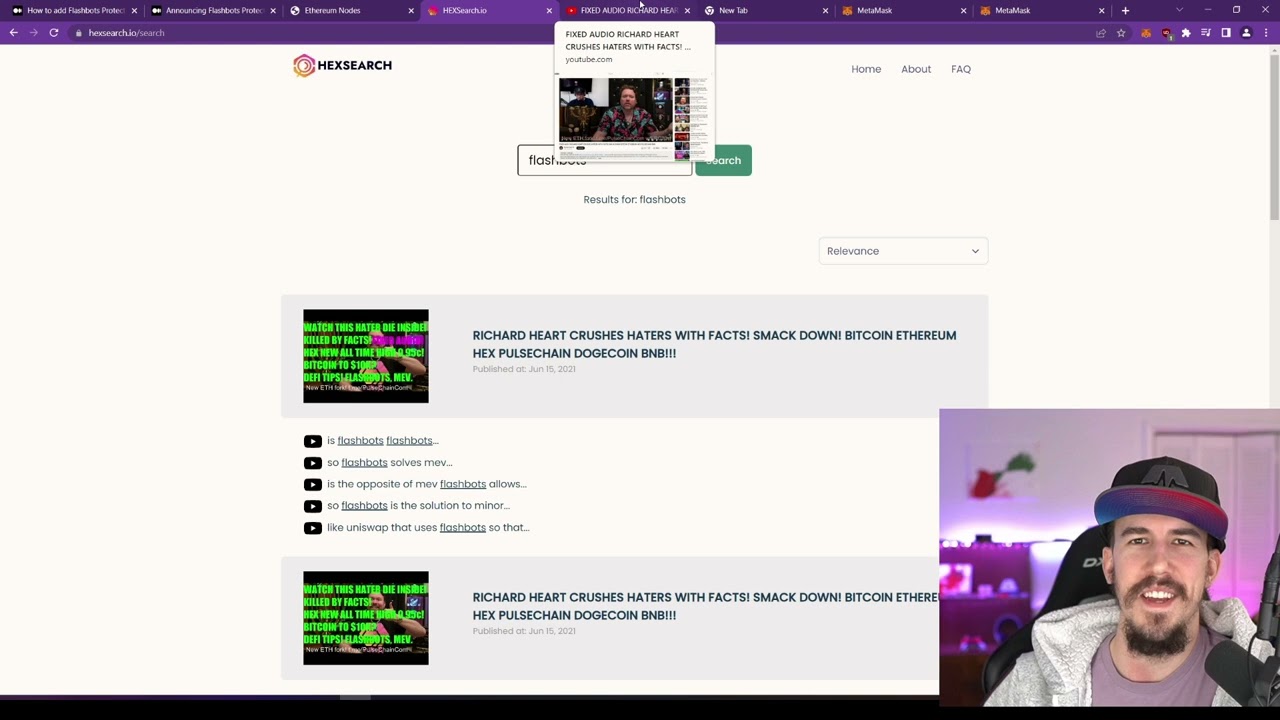The height and width of the screenshot is (720, 1280).
Task: Open a new browser tab with plus
Action: tap(1125, 10)
